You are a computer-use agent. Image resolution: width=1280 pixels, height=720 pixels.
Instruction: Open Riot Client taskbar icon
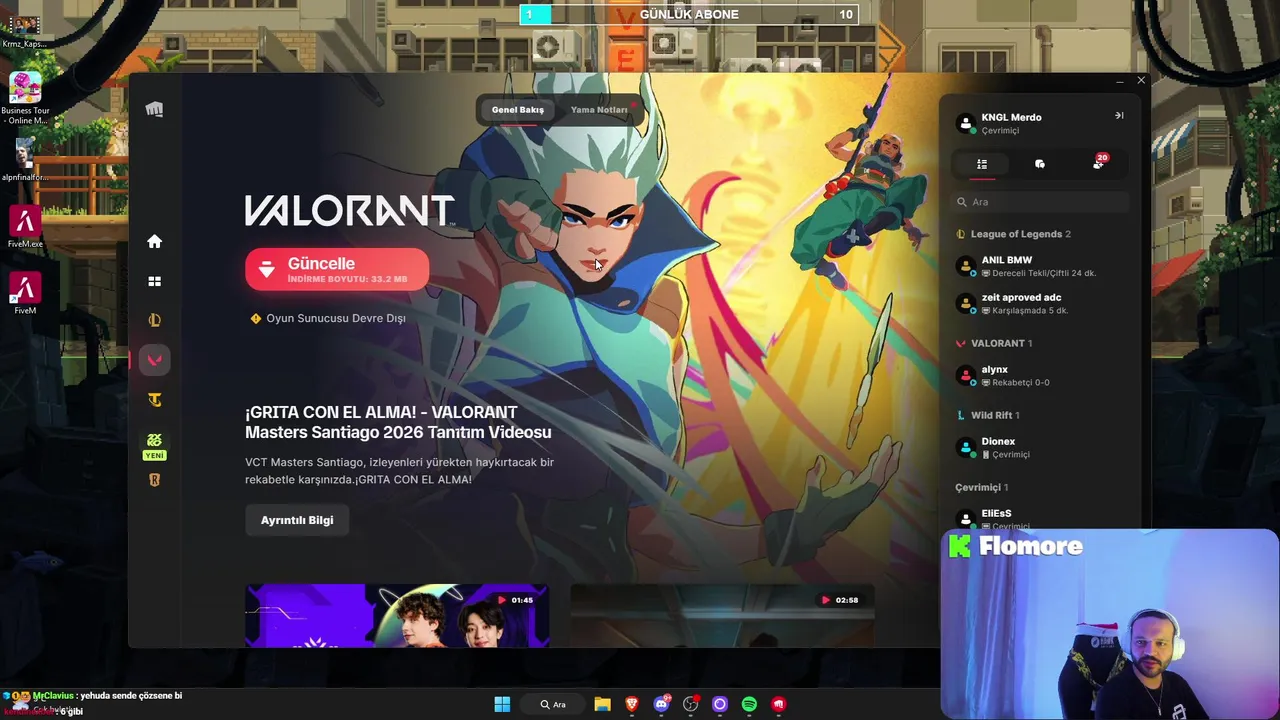pos(778,704)
